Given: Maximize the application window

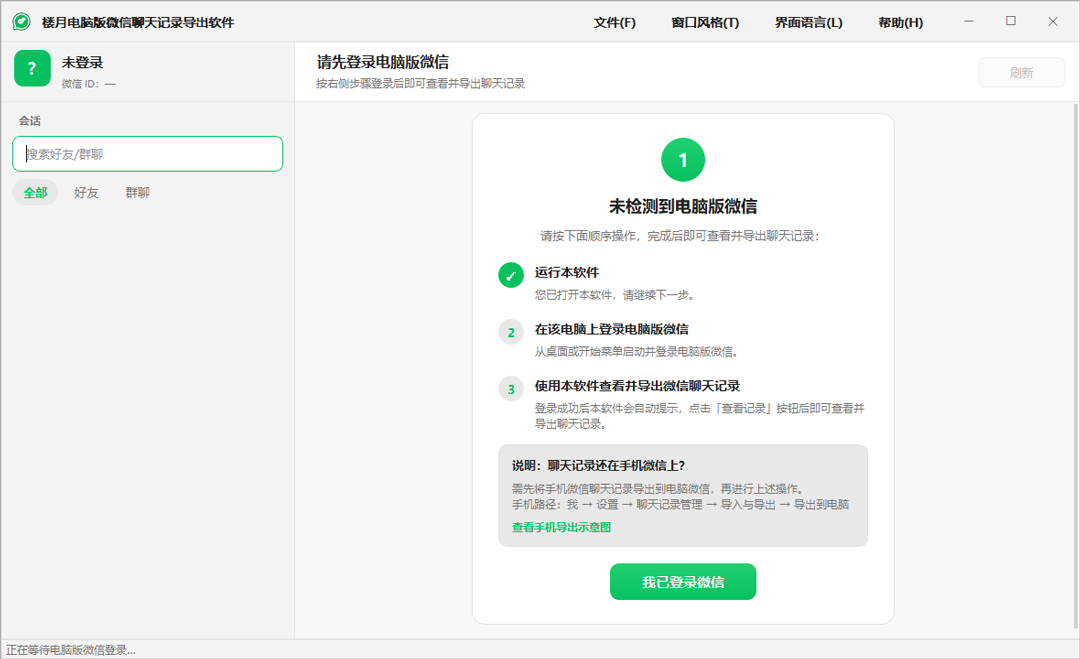Looking at the screenshot, I should [1010, 21].
